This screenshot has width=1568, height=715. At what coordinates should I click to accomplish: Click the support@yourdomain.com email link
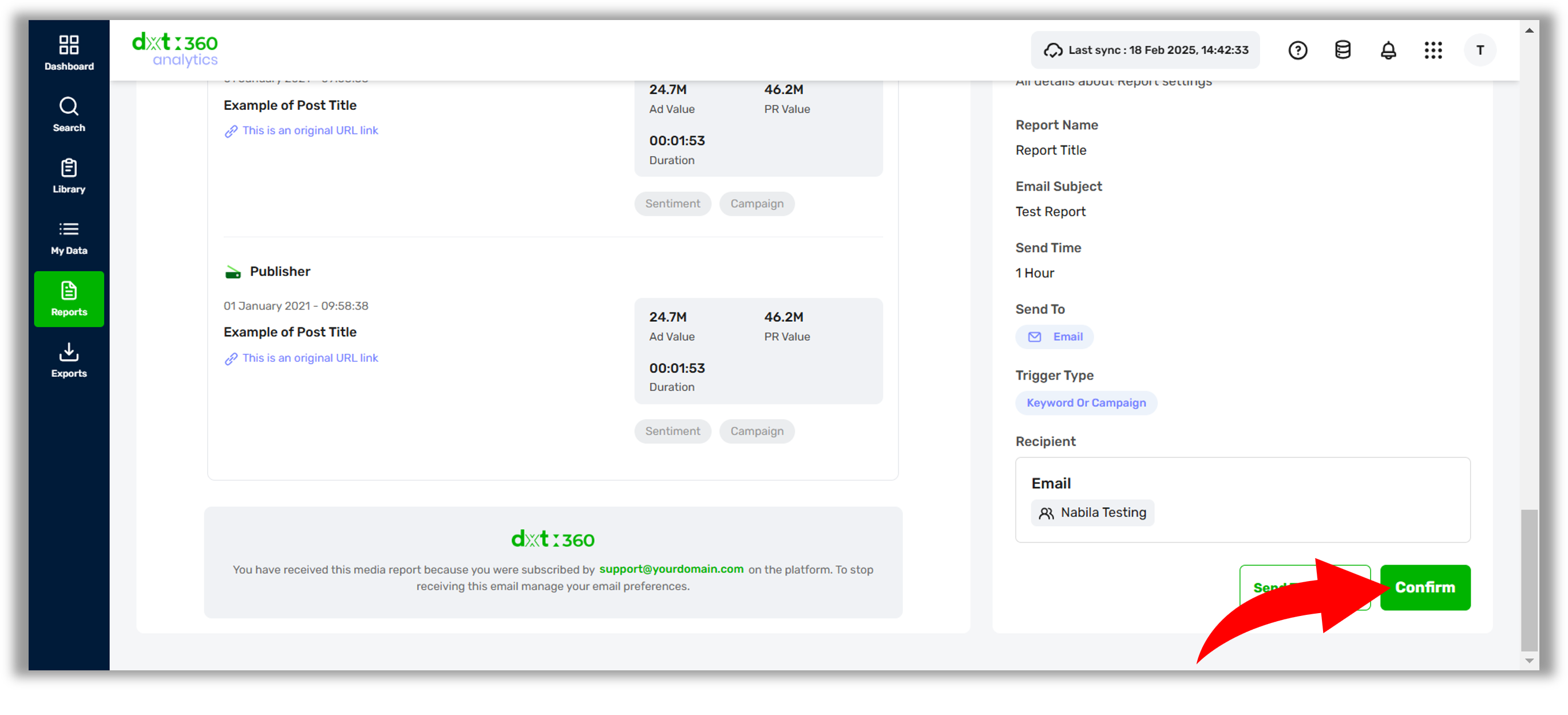(x=671, y=569)
